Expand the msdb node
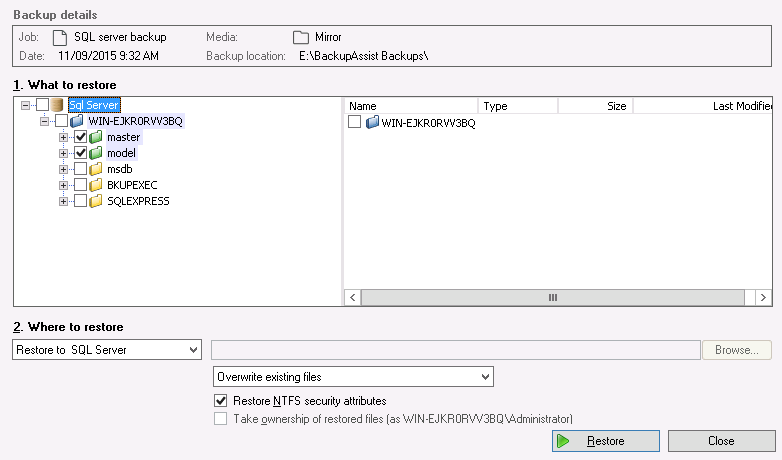 [x=63, y=169]
